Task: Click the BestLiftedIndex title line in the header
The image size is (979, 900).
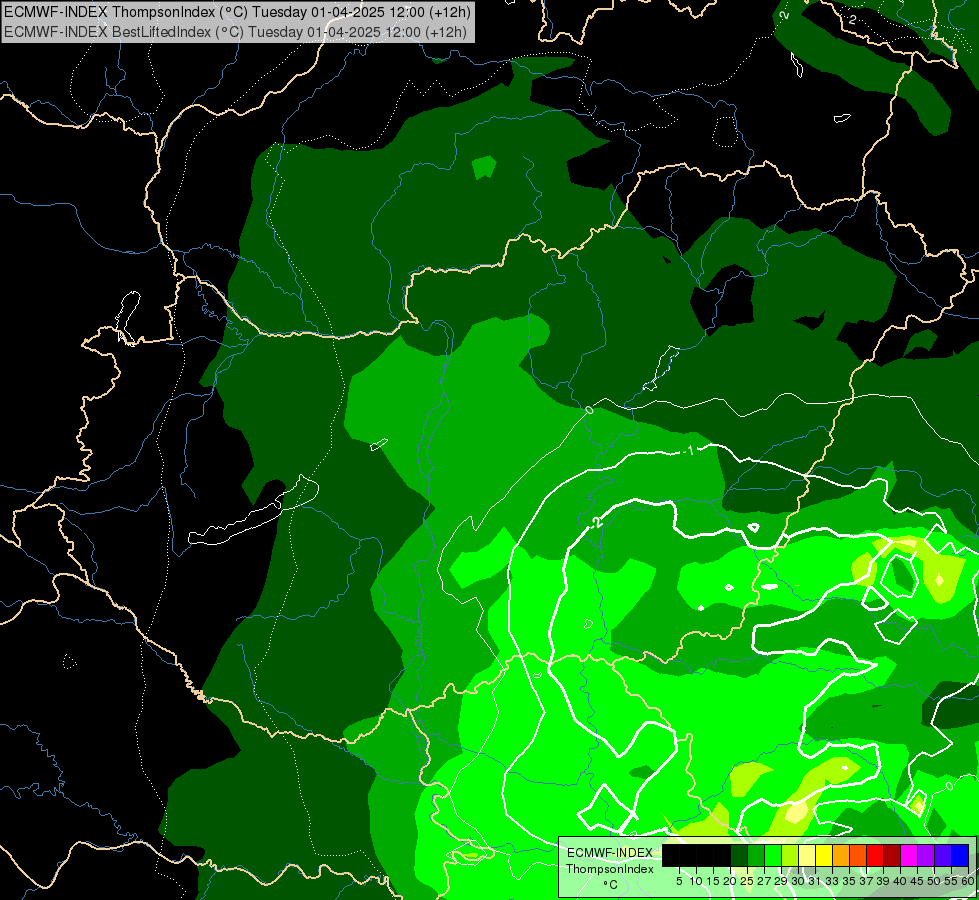Action: pyautogui.click(x=235, y=31)
